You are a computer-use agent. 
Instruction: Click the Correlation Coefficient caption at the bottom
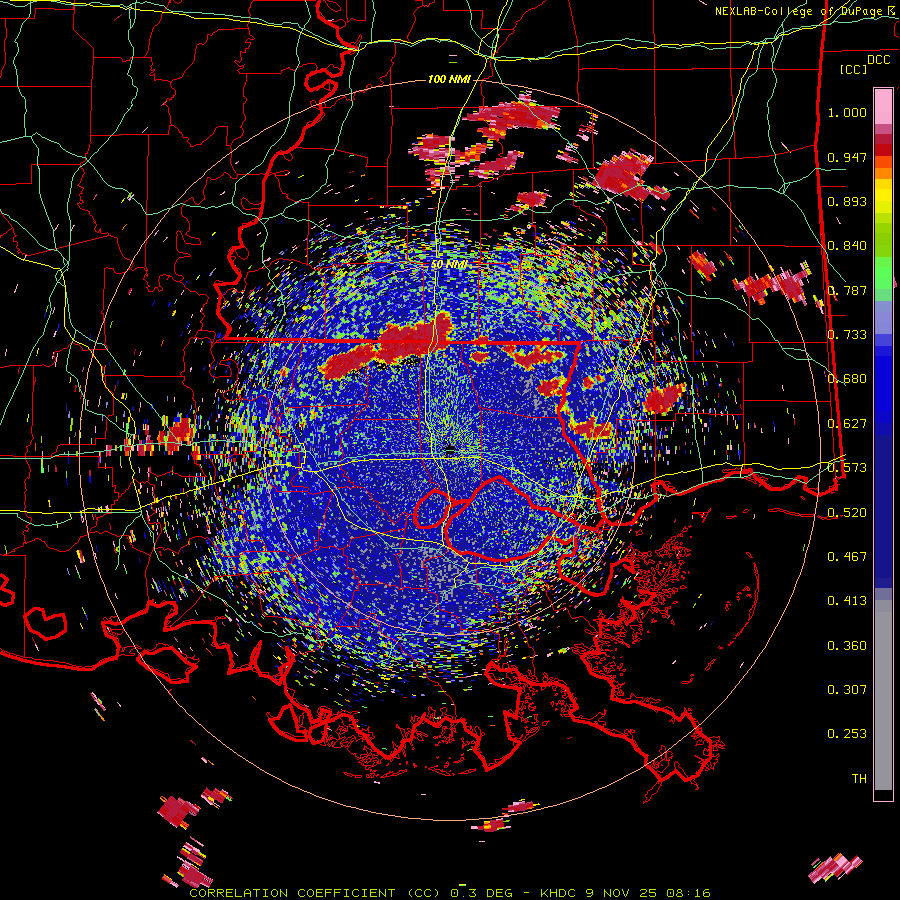450,893
